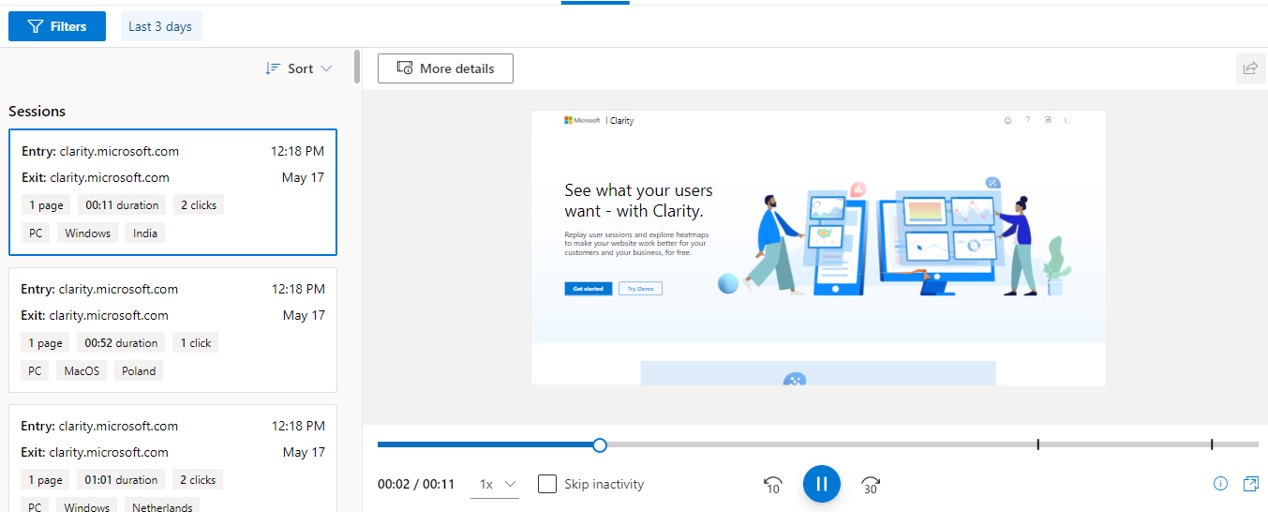This screenshot has width=1268, height=512.
Task: Click the help question mark in preview
Action: point(1027,120)
